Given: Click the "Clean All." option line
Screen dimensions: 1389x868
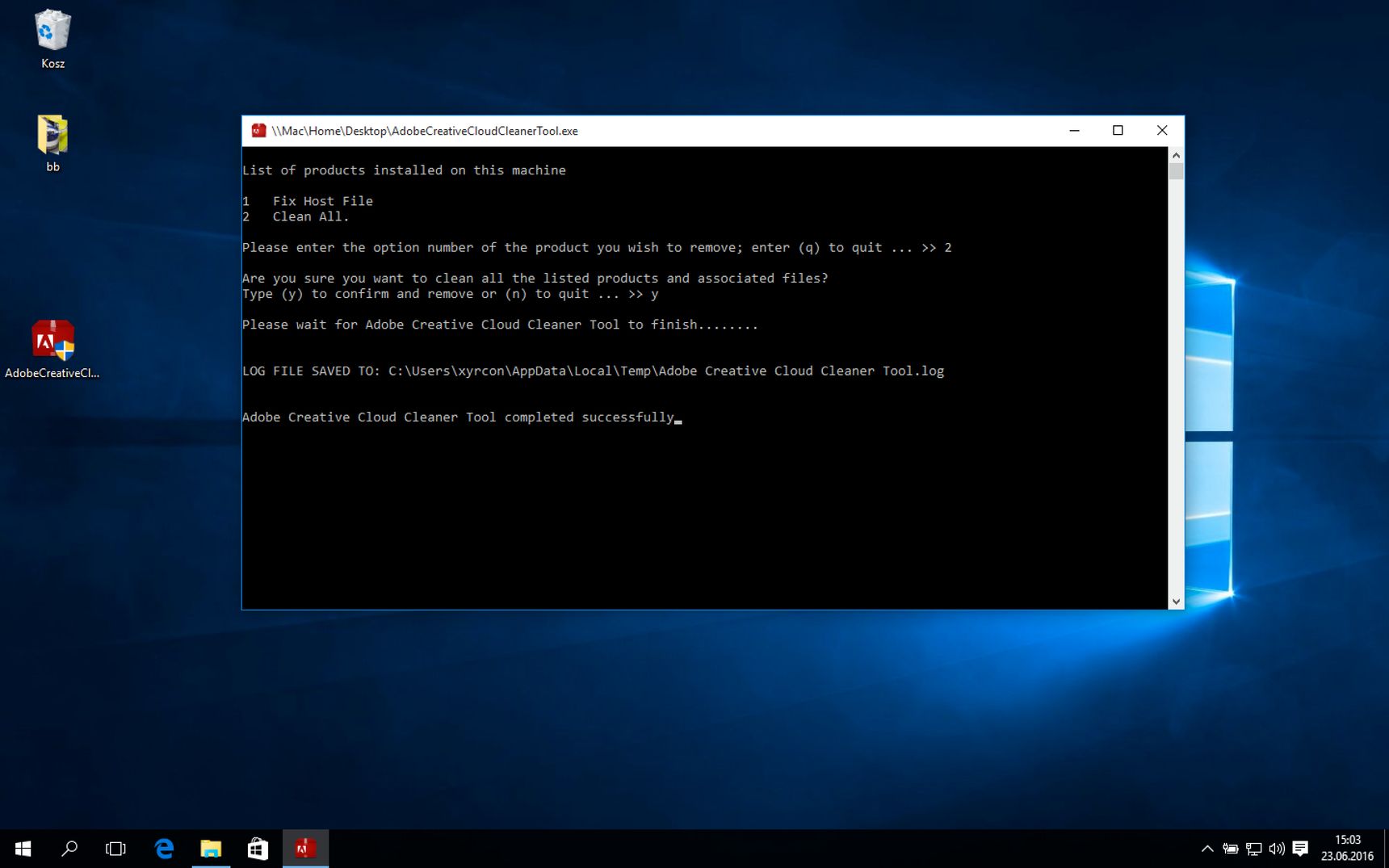Looking at the screenshot, I should [296, 216].
